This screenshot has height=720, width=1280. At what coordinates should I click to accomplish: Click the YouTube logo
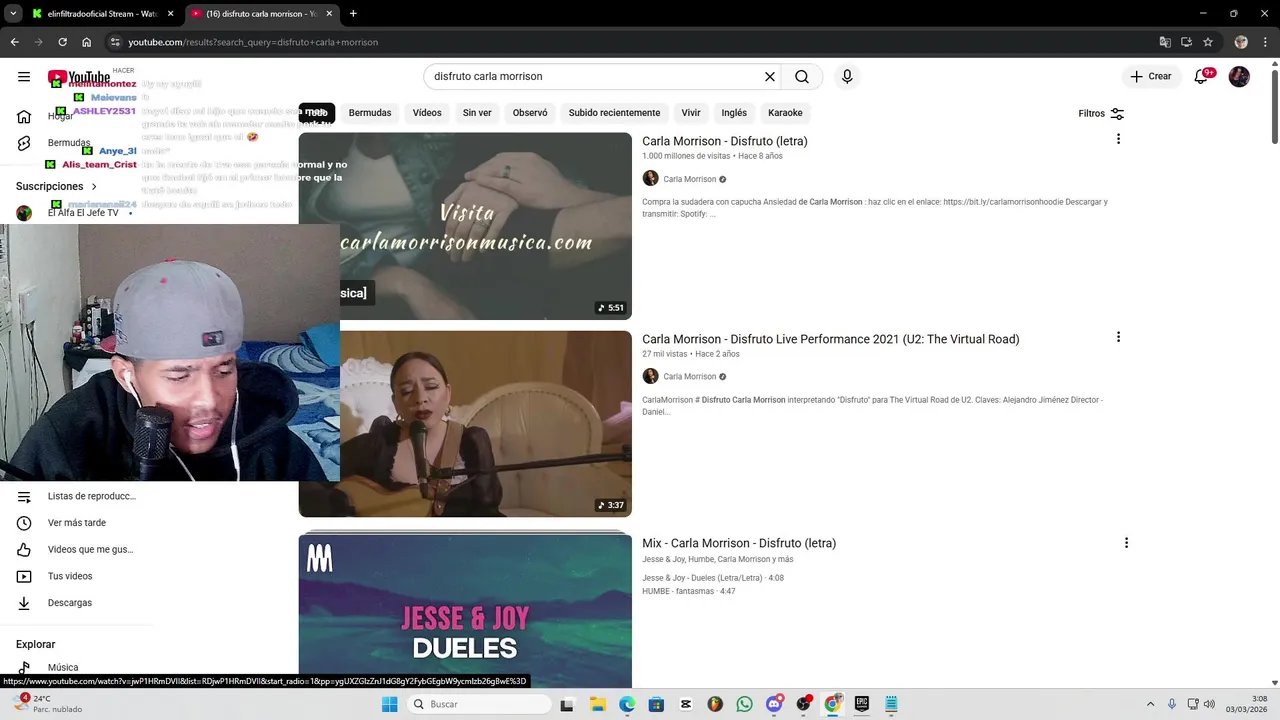[79, 78]
